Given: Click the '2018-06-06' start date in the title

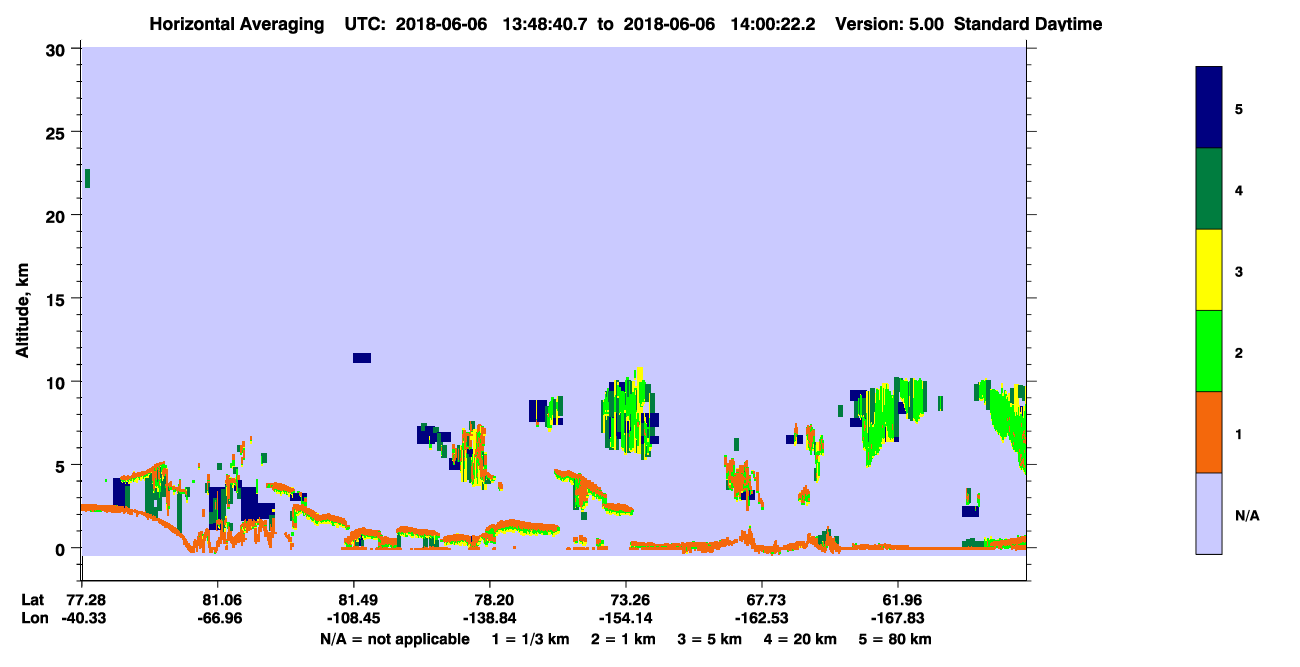Looking at the screenshot, I should pyautogui.click(x=442, y=24).
